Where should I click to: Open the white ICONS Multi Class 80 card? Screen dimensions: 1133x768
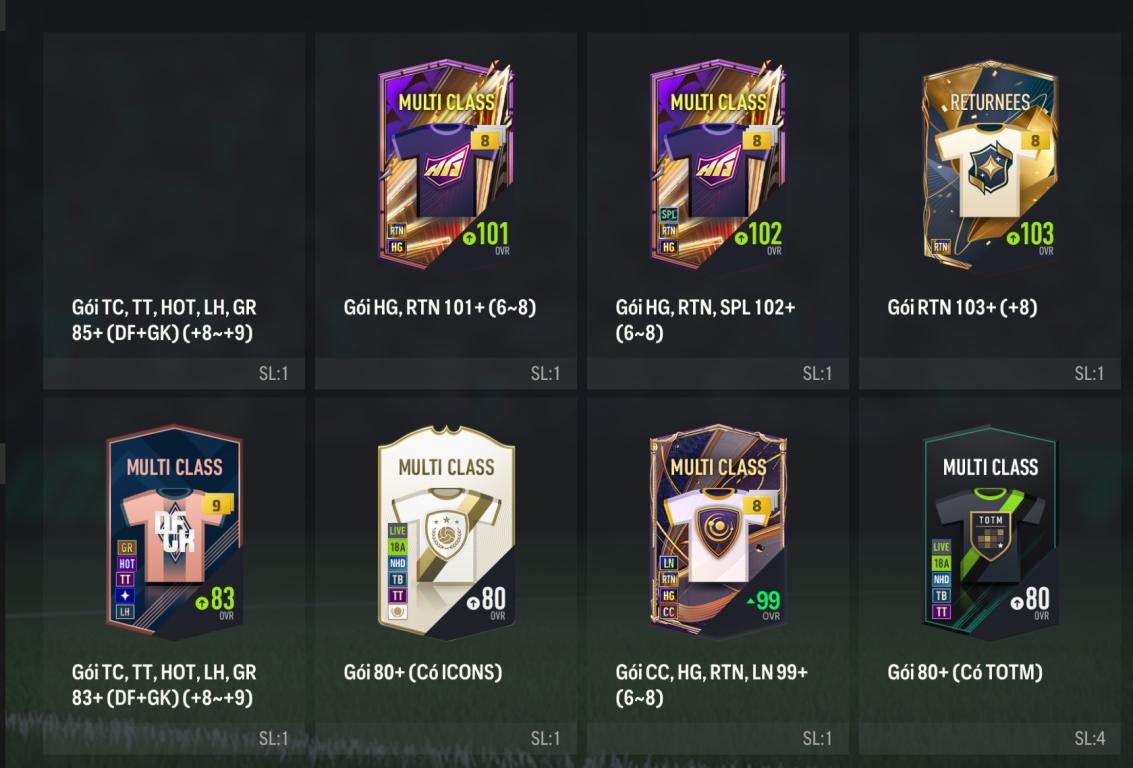(446, 532)
